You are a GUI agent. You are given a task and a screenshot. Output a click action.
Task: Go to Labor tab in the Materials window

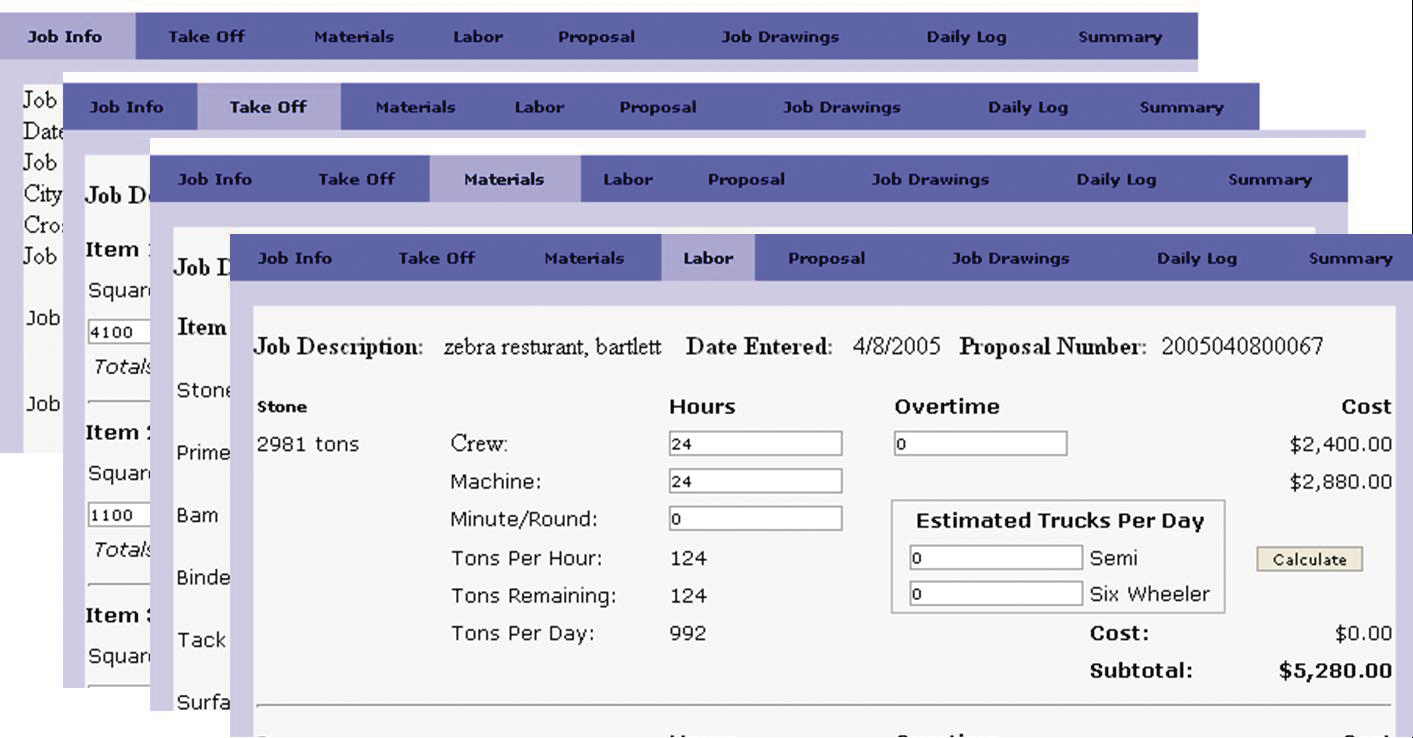click(x=628, y=179)
